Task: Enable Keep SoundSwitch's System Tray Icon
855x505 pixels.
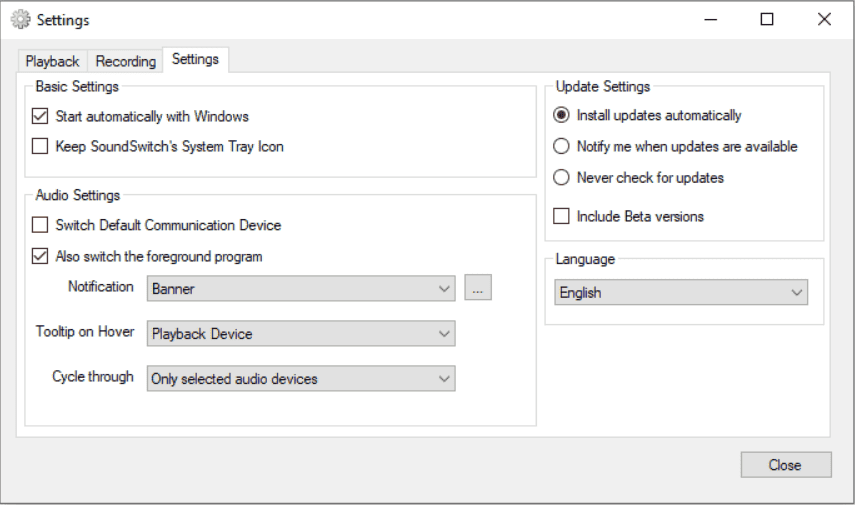Action: point(40,146)
